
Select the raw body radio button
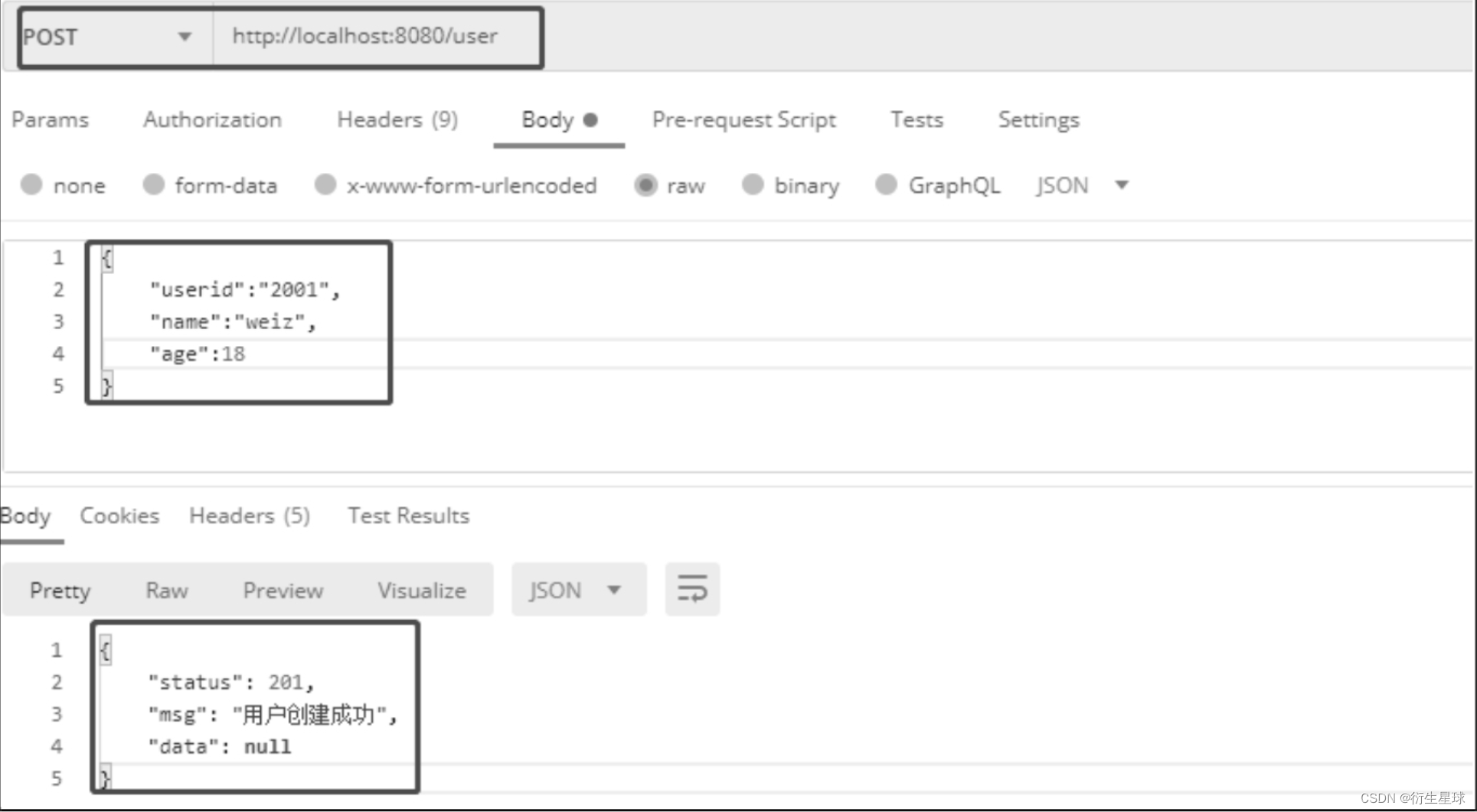click(x=645, y=185)
